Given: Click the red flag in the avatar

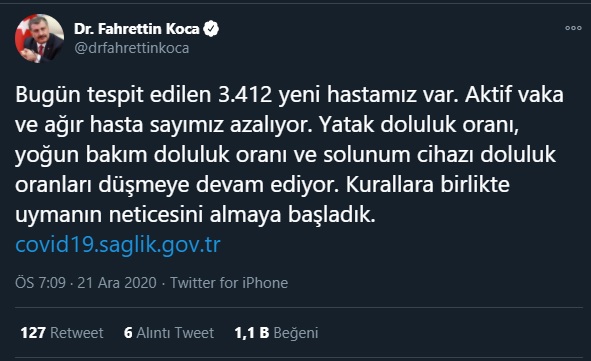Looking at the screenshot, I should (x=23, y=34).
